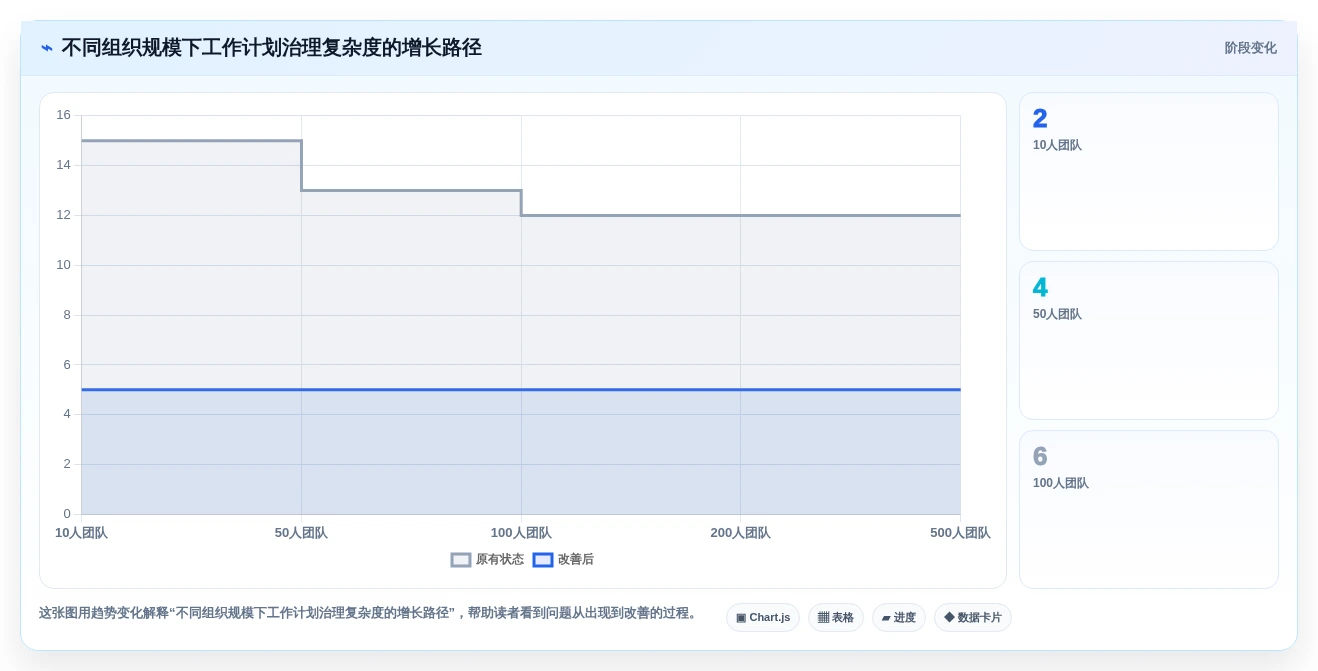Screen dimensions: 1318x671
Task: Select the 50人团队 data card
Action: 1149,340
